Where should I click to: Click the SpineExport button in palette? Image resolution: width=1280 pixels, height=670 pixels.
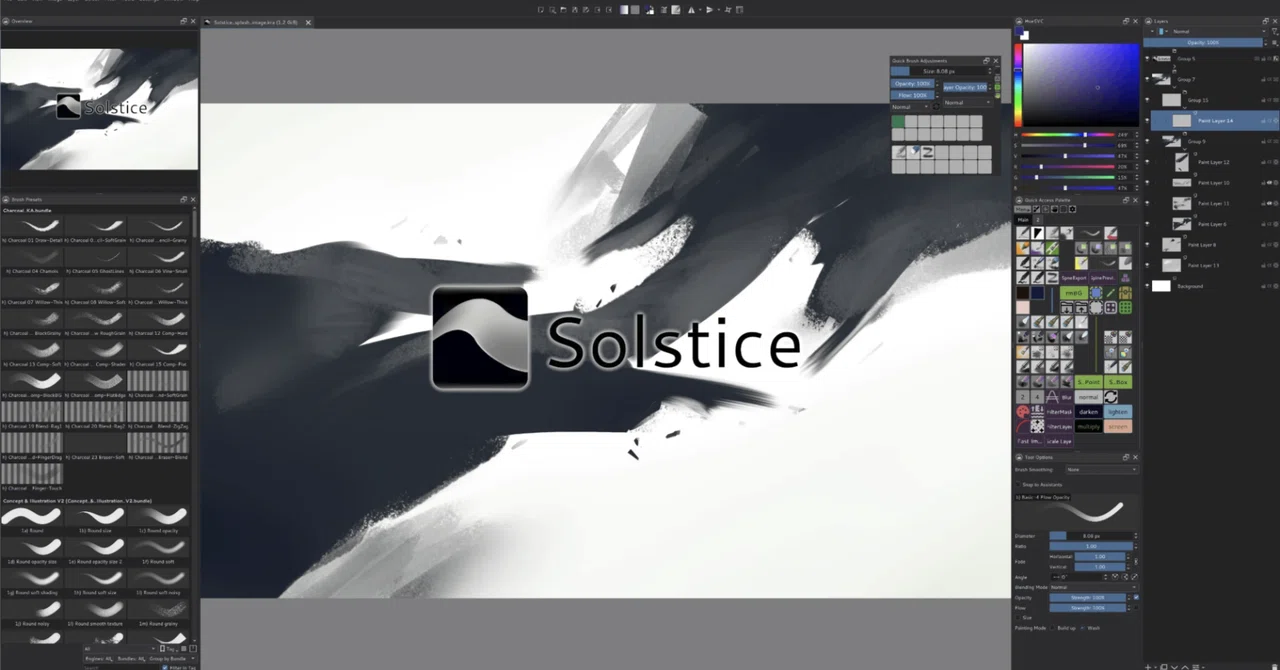[x=1074, y=278]
